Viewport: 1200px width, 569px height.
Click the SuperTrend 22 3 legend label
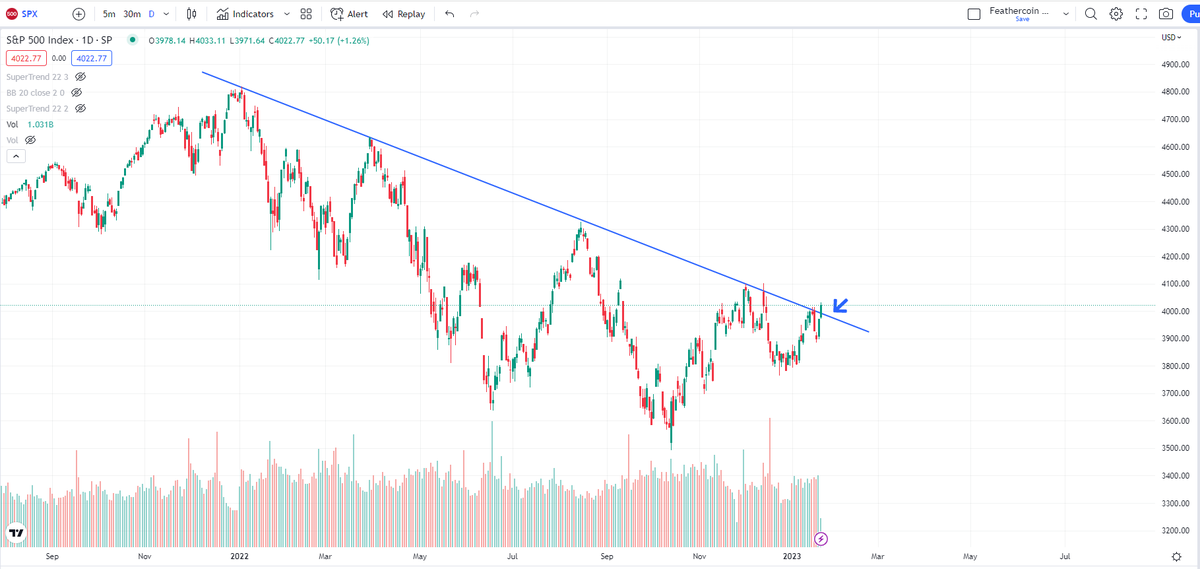(x=38, y=76)
